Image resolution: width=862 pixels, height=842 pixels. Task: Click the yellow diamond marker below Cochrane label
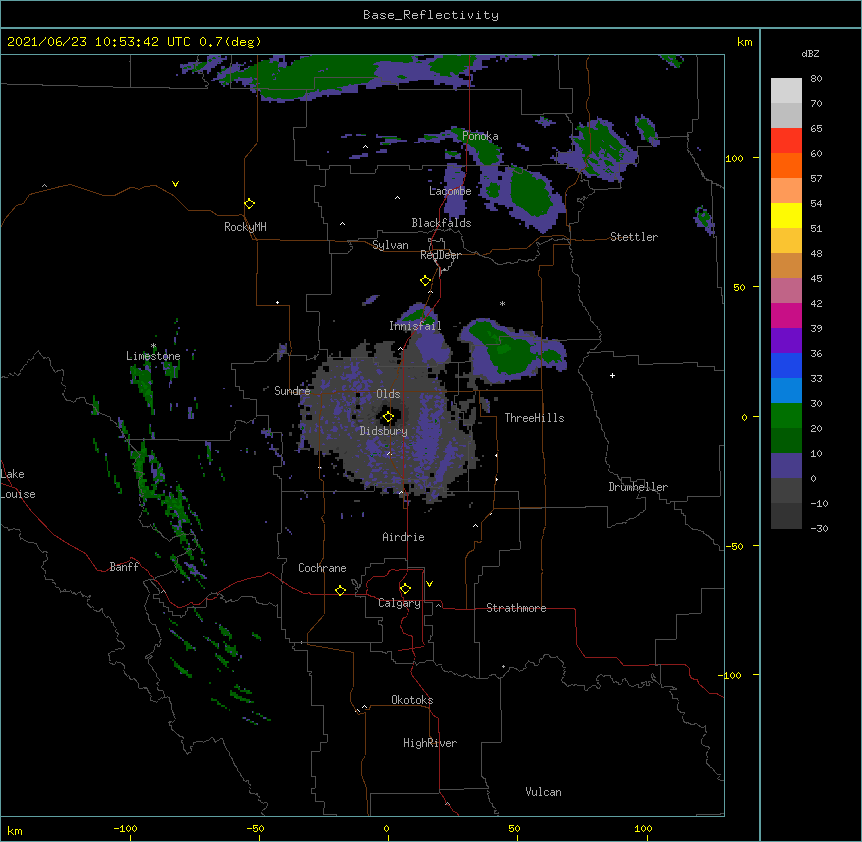(x=340, y=590)
